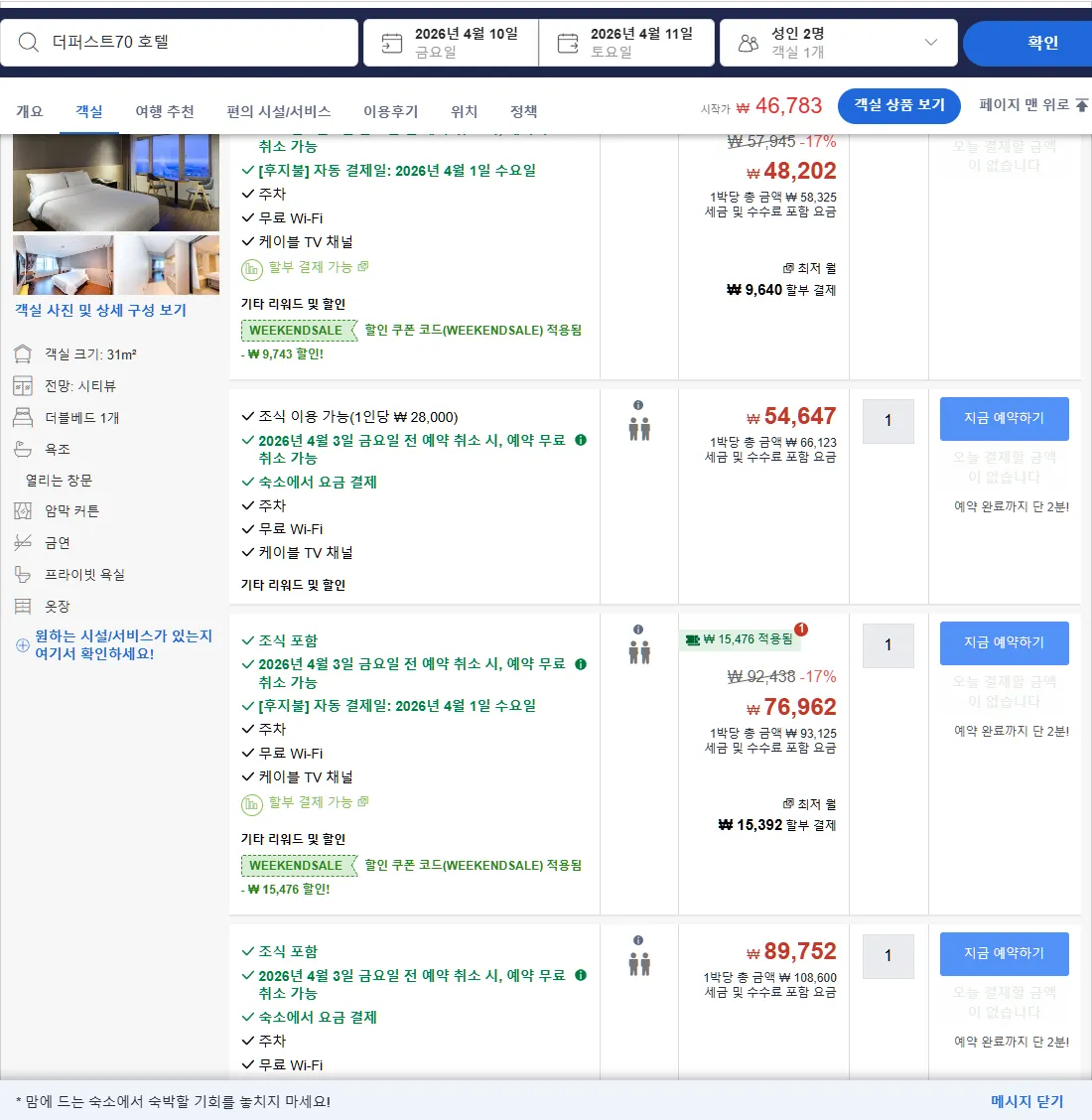Click 지금 예약하기 for the ₩54,647 room

pyautogui.click(x=1005, y=419)
